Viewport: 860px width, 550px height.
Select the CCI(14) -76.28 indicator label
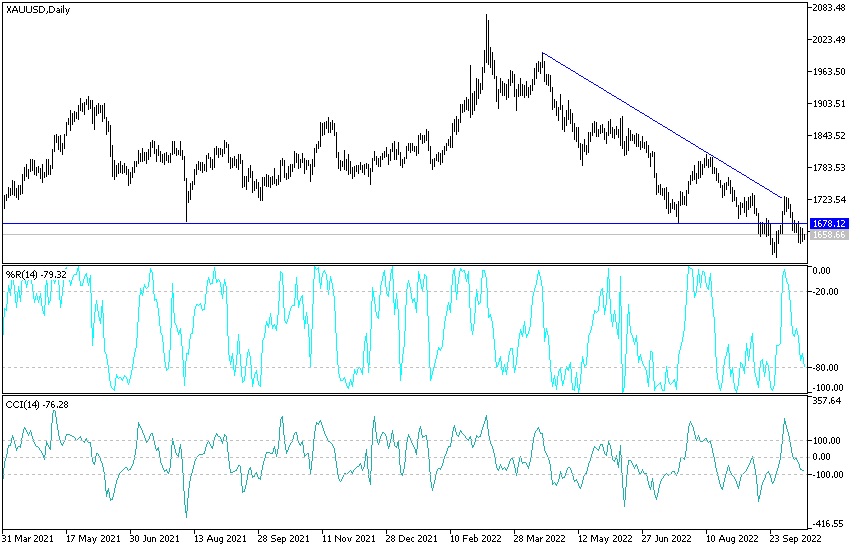pyautogui.click(x=37, y=405)
